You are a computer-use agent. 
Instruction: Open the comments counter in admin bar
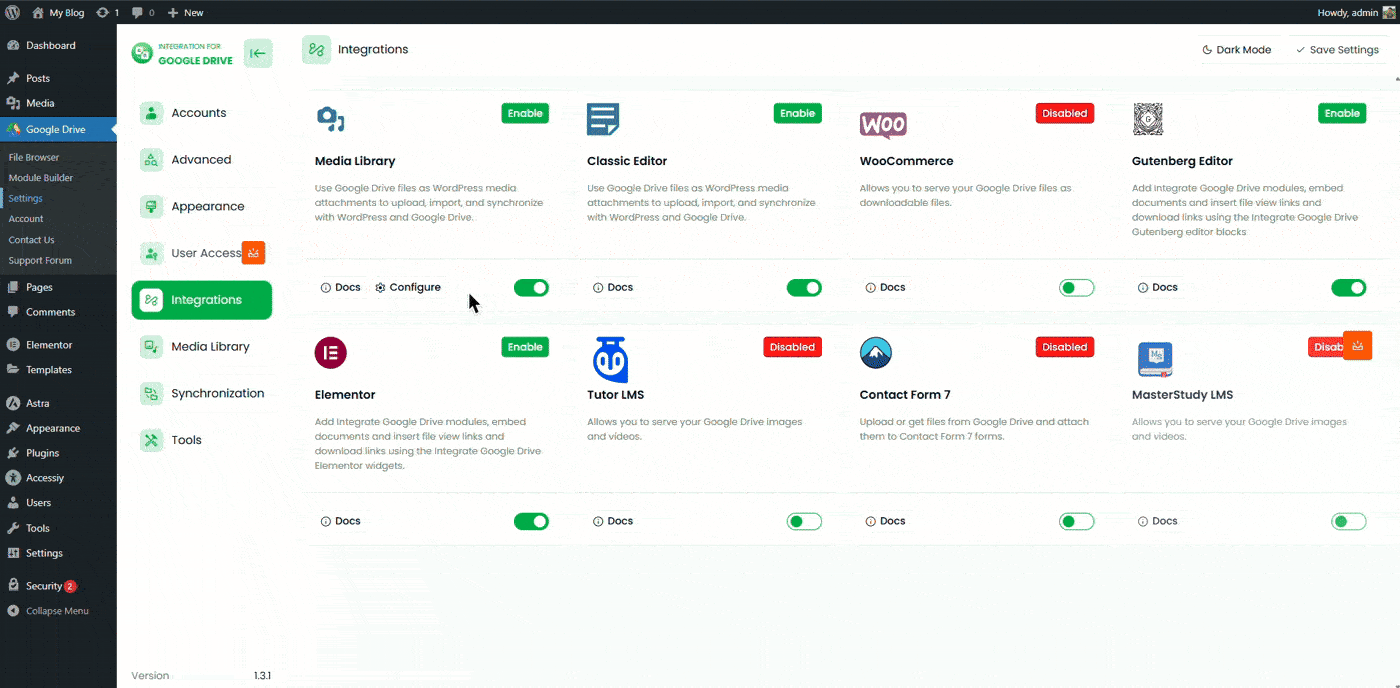click(x=140, y=12)
